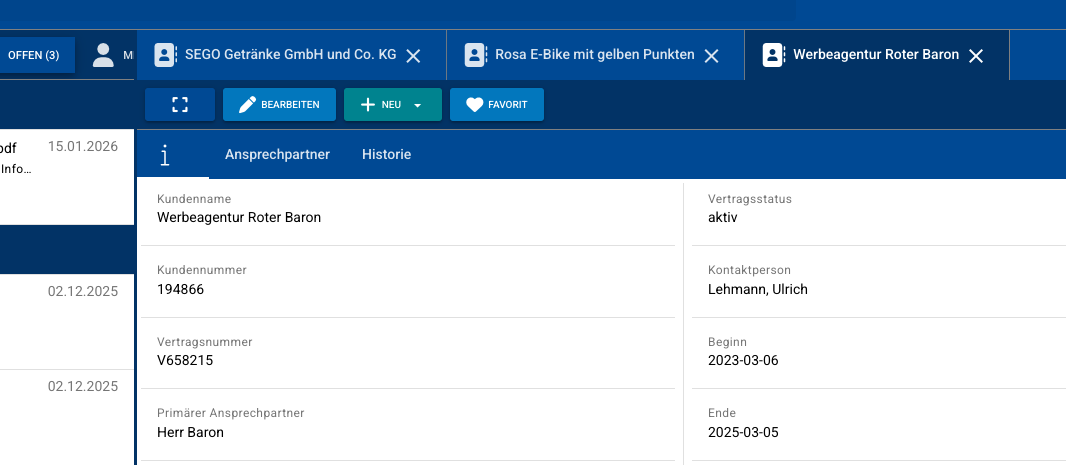Open the Historie tab
Image resolution: width=1066 pixels, height=465 pixels.
[x=386, y=155]
